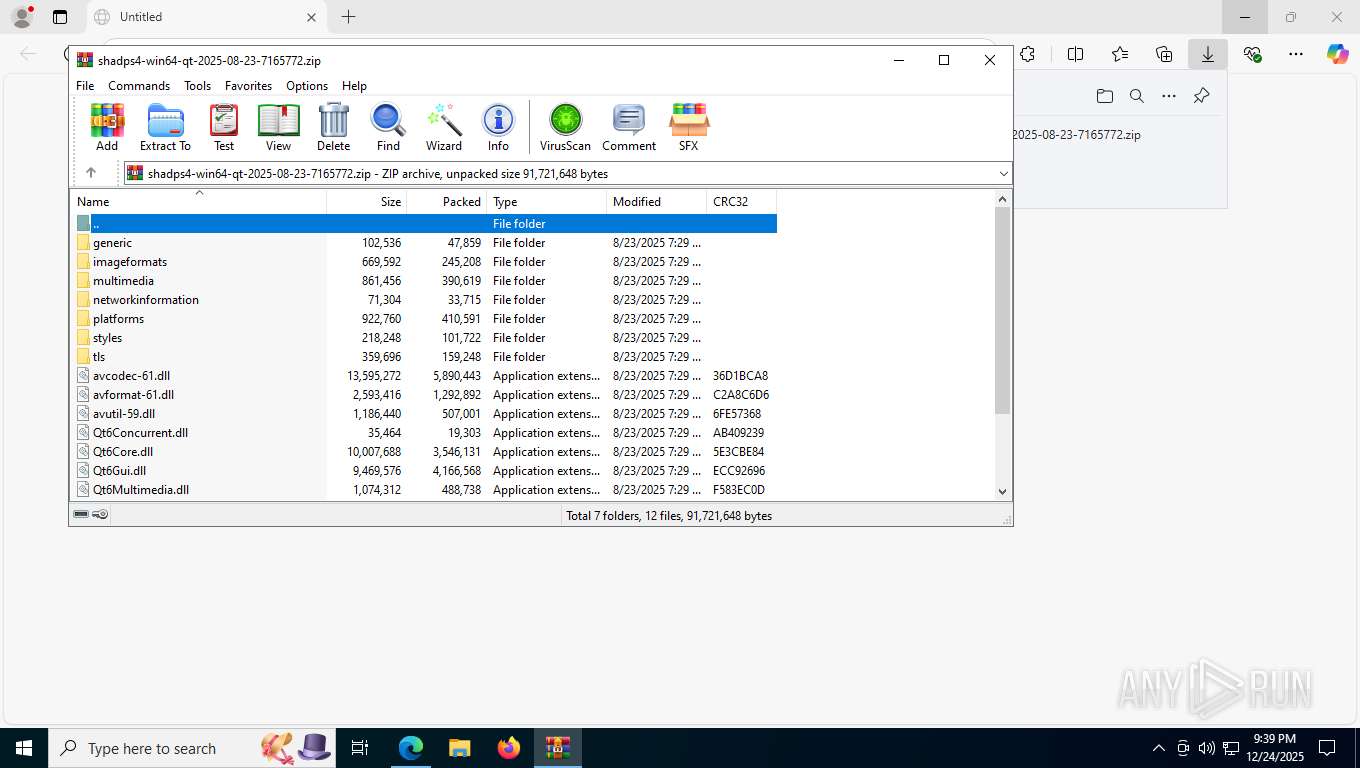Open the Commands menu
The width and height of the screenshot is (1360, 768).
[x=139, y=86]
